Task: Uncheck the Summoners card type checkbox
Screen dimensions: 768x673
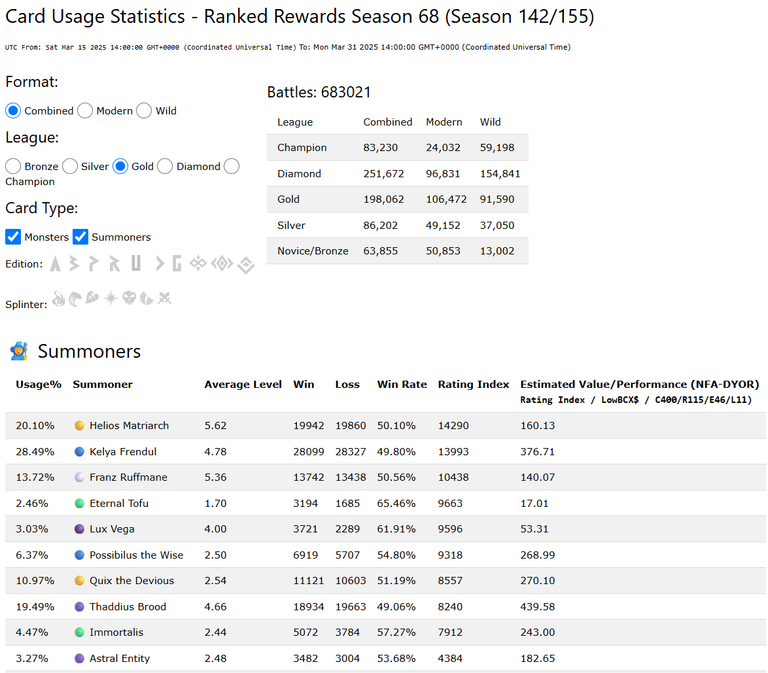Action: pyautogui.click(x=80, y=237)
